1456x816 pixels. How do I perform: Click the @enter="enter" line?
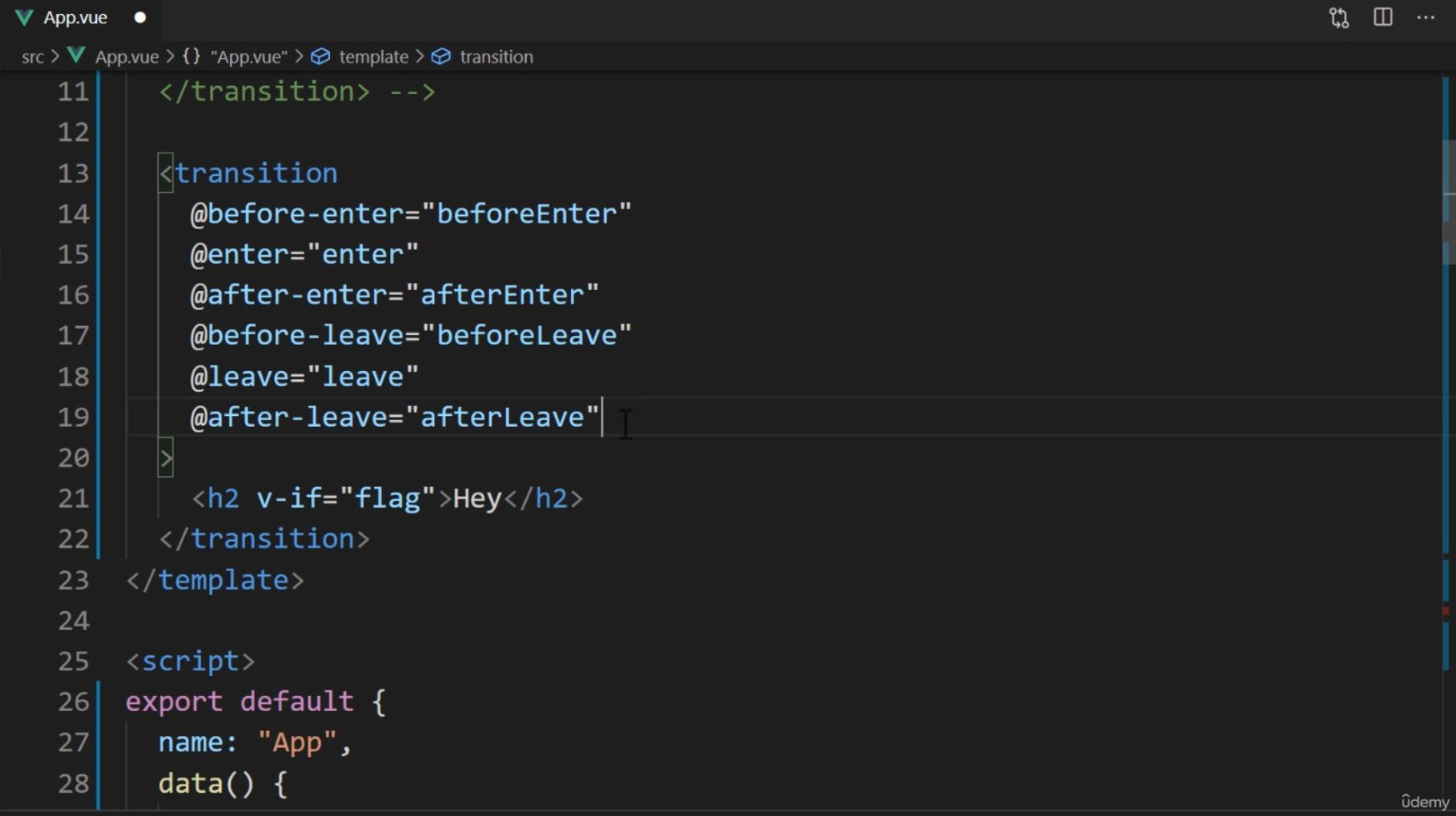pos(304,254)
